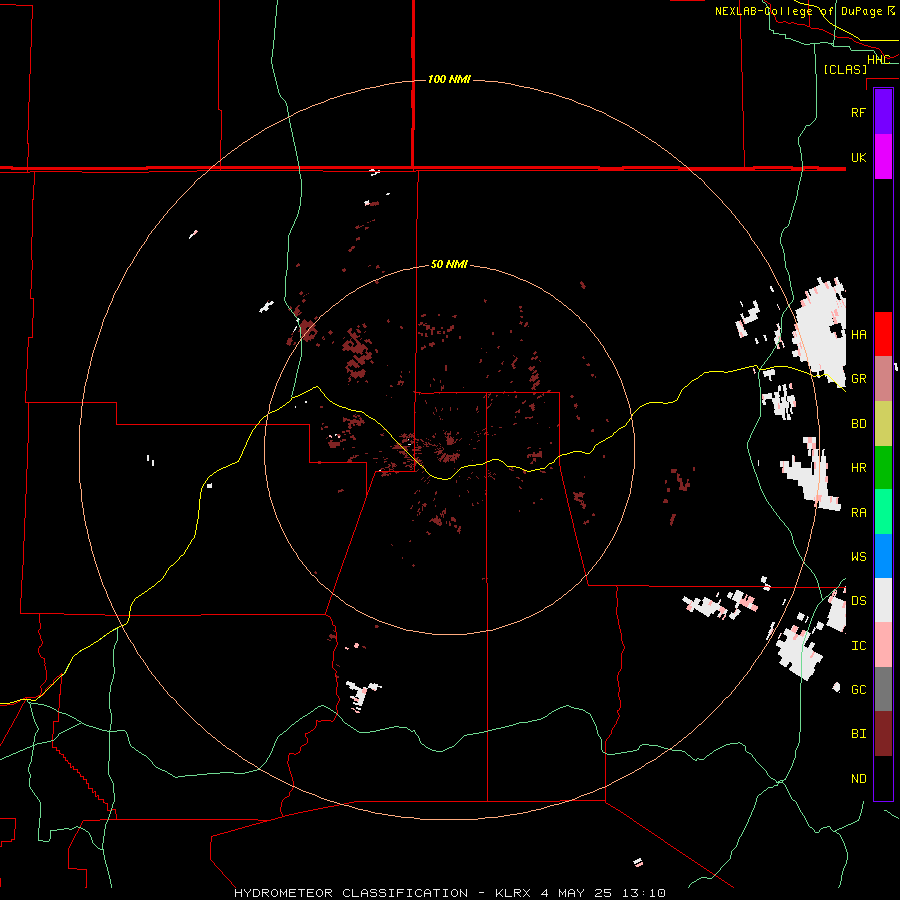
Task: Click the IC legend label
Action: click(858, 646)
